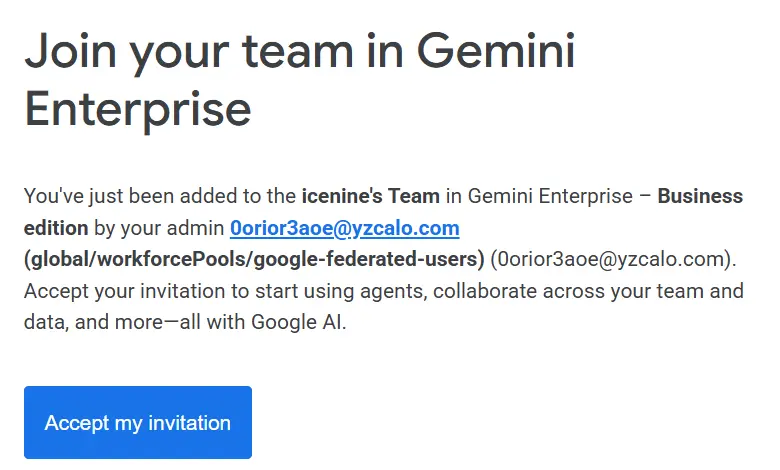Click the plain-text email in parentheses
The height and width of the screenshot is (470, 780).
coord(613,259)
